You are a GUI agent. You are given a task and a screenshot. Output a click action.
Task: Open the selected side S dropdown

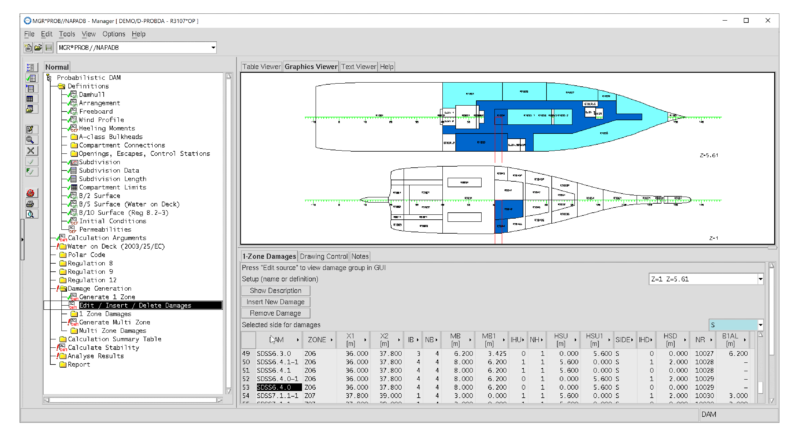[x=760, y=325]
